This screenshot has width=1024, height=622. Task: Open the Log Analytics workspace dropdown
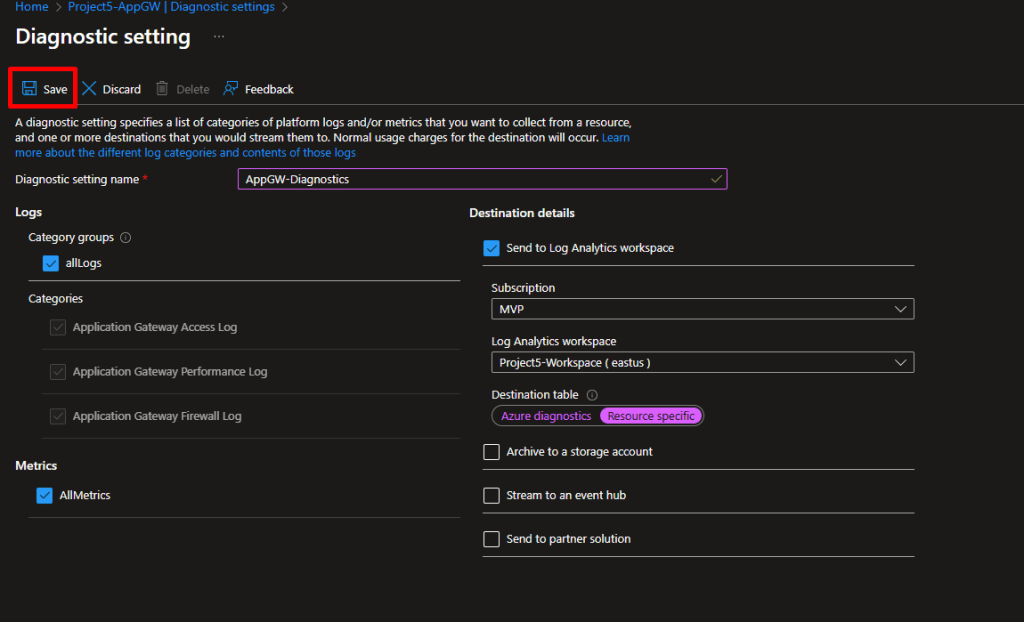point(702,363)
